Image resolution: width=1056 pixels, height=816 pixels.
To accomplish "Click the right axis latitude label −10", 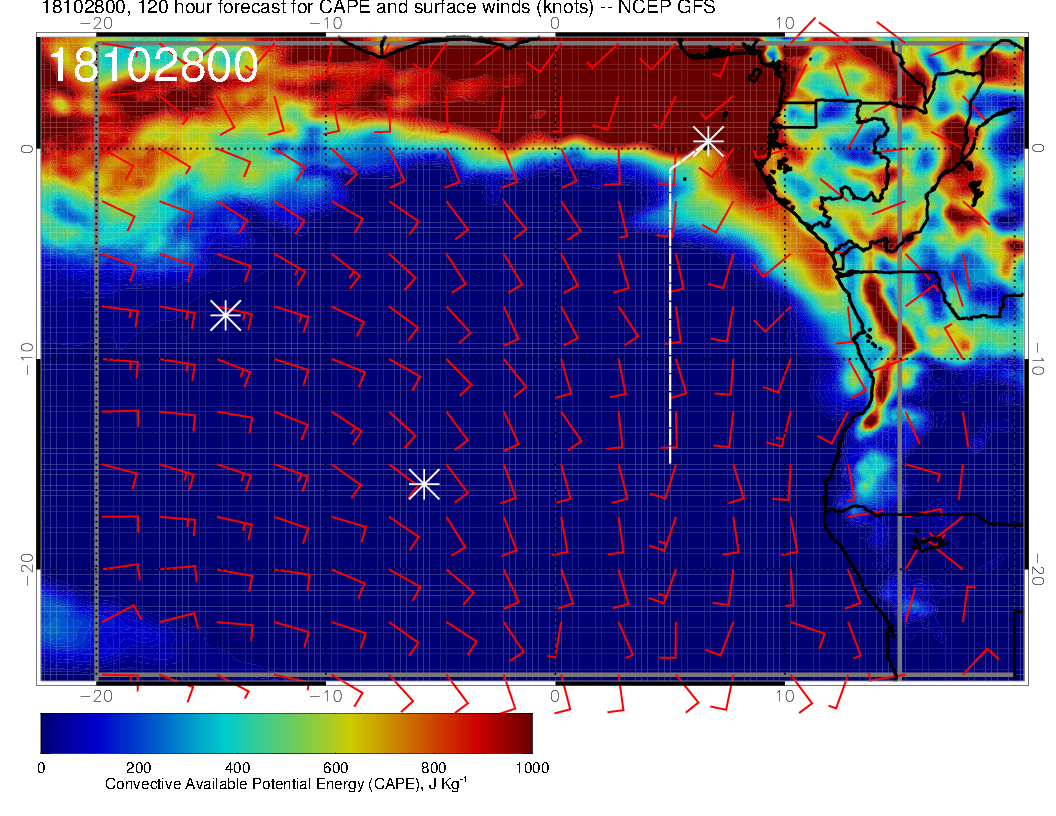I will point(1037,358).
